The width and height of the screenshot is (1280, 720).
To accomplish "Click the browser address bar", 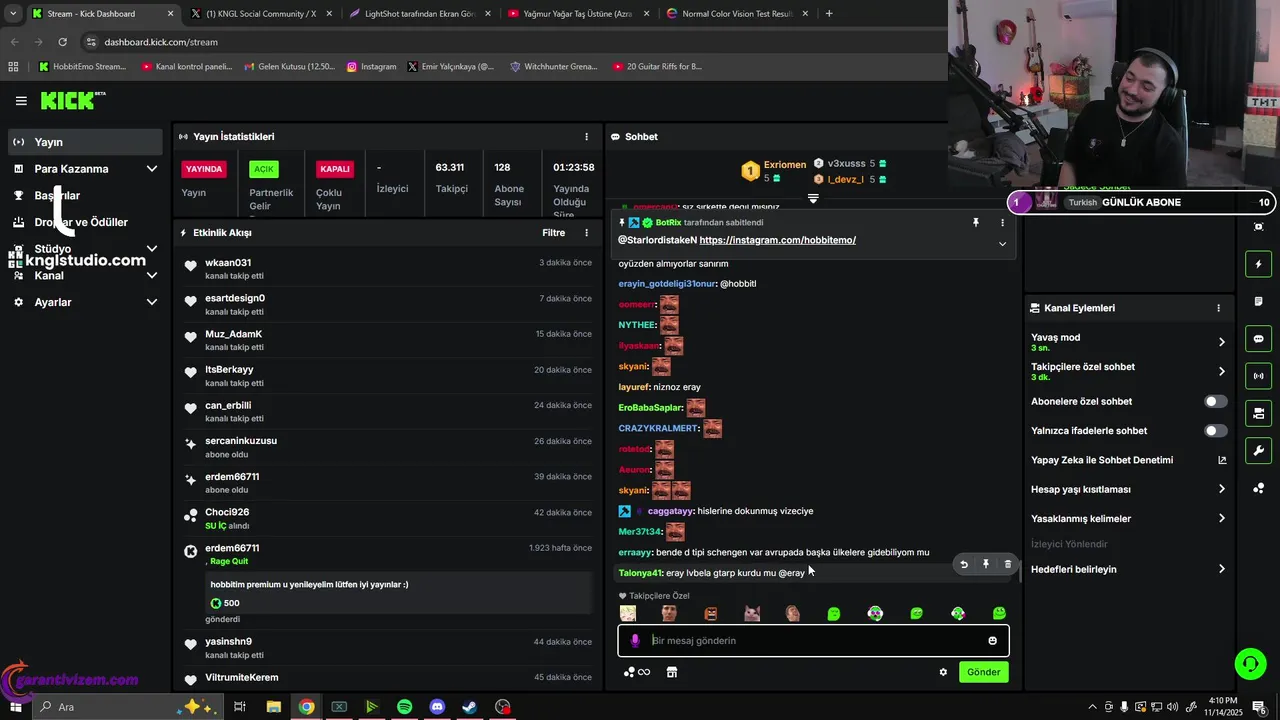I will tap(510, 42).
